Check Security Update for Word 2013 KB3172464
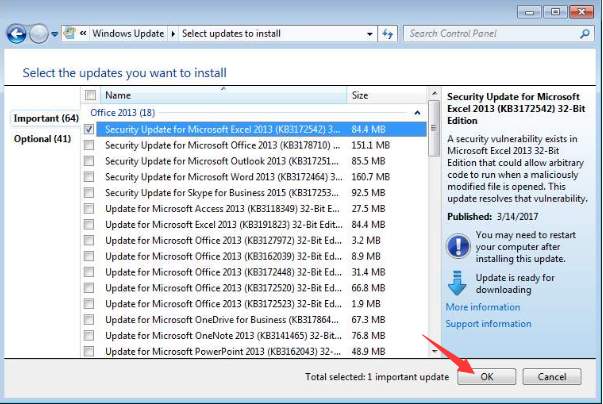Screen dimensions: 603x404 [x=89, y=176]
